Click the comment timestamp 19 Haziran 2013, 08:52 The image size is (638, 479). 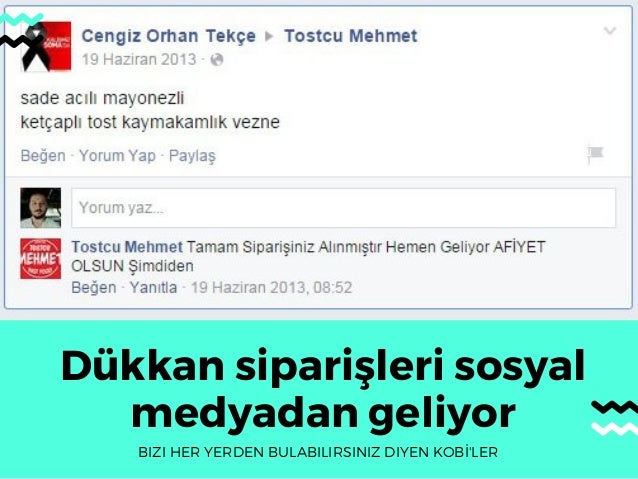coord(272,288)
